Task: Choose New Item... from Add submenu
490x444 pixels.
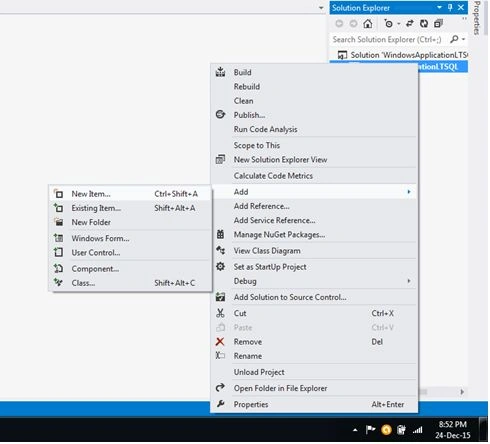Action: [130, 194]
